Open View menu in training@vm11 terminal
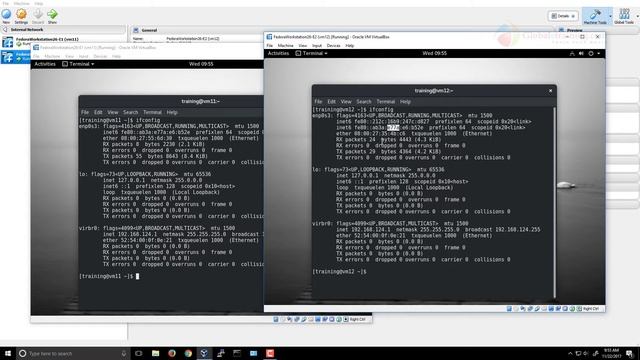Image resolution: width=640 pixels, height=360 pixels. 113,112
